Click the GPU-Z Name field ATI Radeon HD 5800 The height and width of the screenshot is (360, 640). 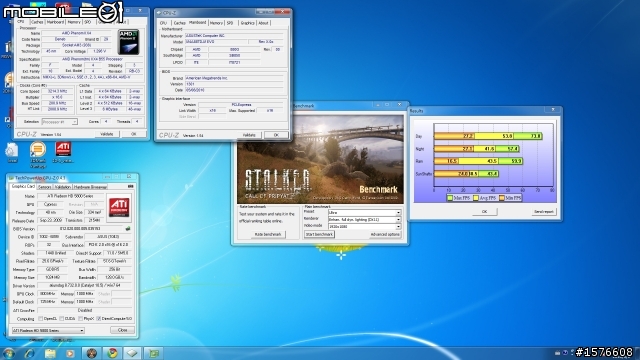tap(71, 196)
